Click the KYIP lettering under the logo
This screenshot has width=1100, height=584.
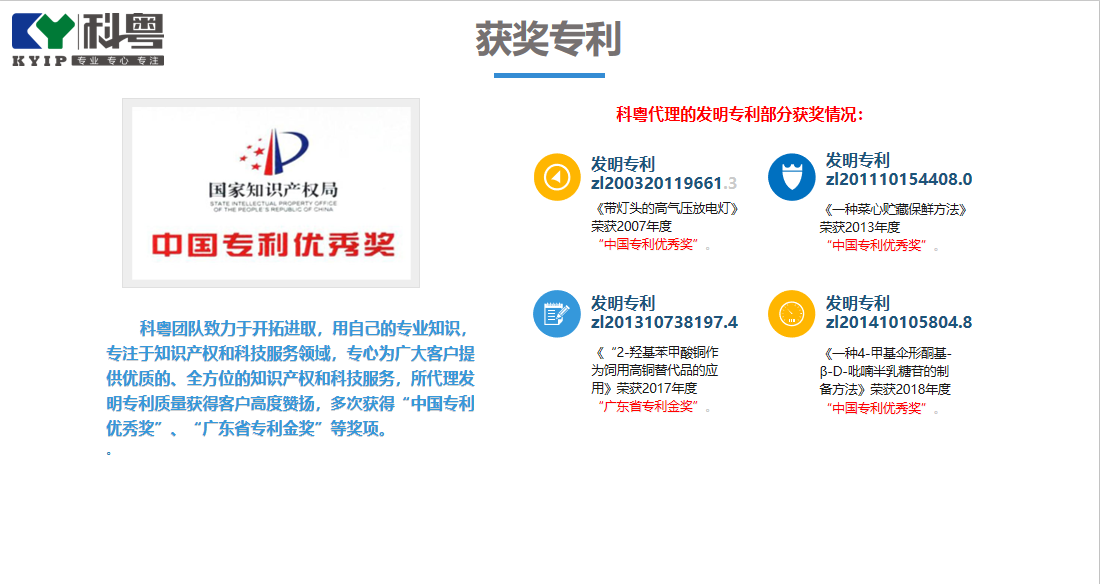[39, 61]
